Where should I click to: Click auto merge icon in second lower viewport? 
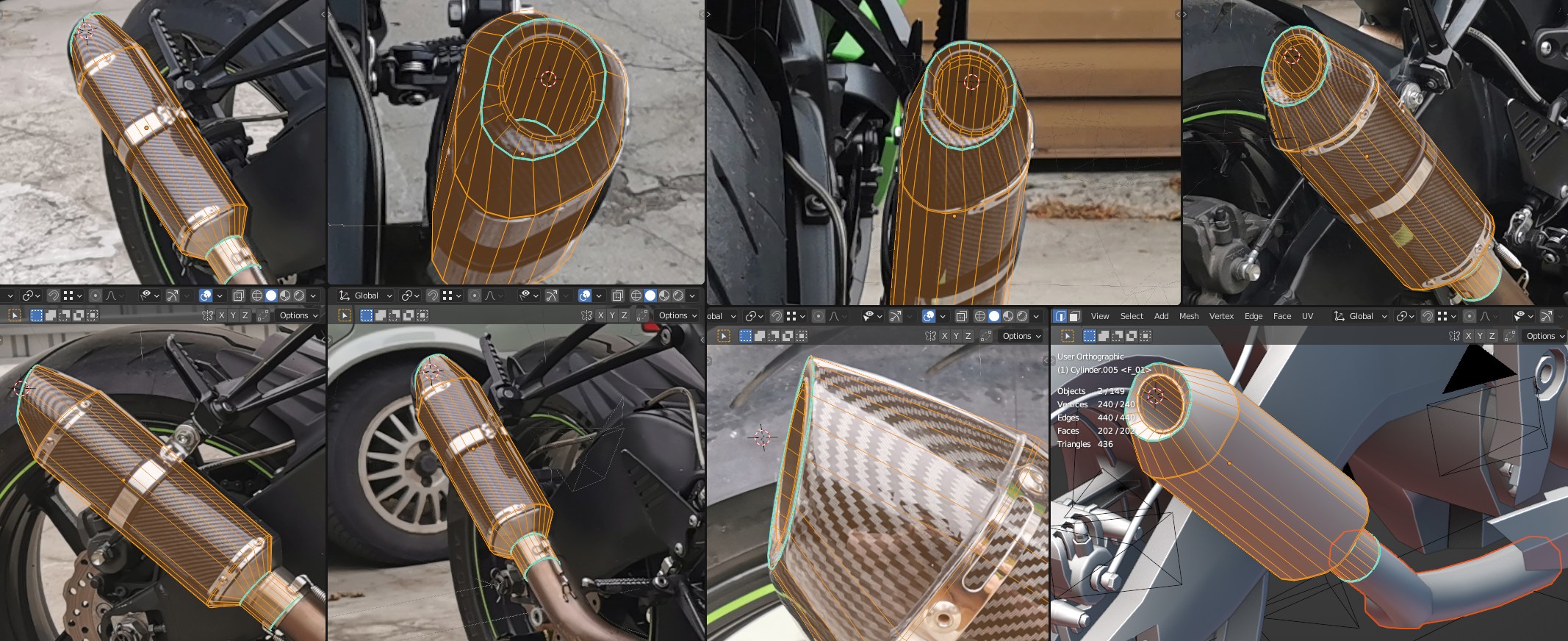coord(642,315)
